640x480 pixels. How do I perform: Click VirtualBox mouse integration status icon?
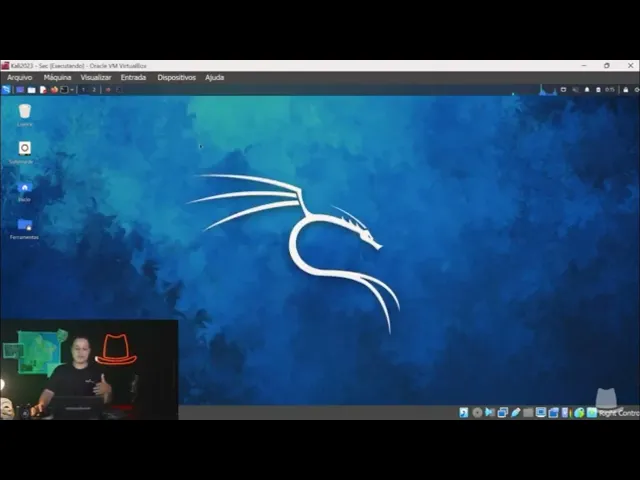click(579, 413)
